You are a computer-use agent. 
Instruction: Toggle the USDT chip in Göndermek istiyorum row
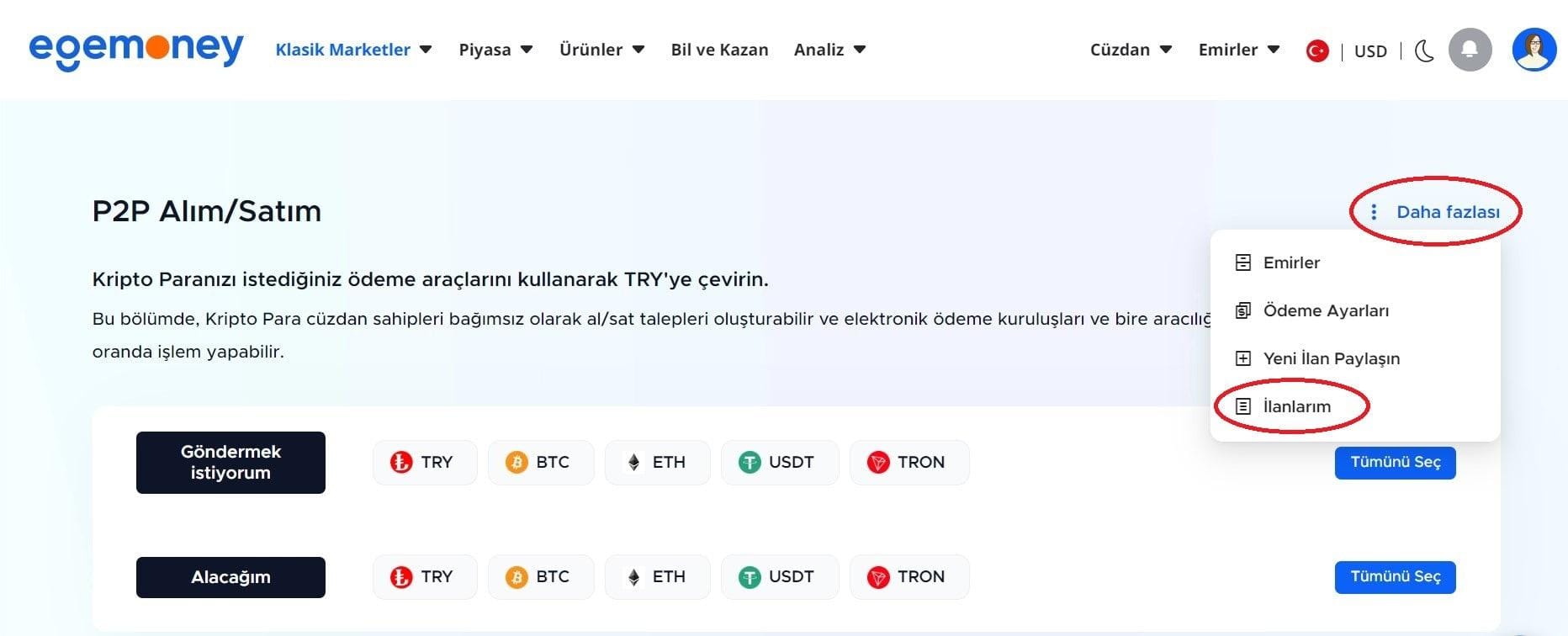click(x=780, y=462)
